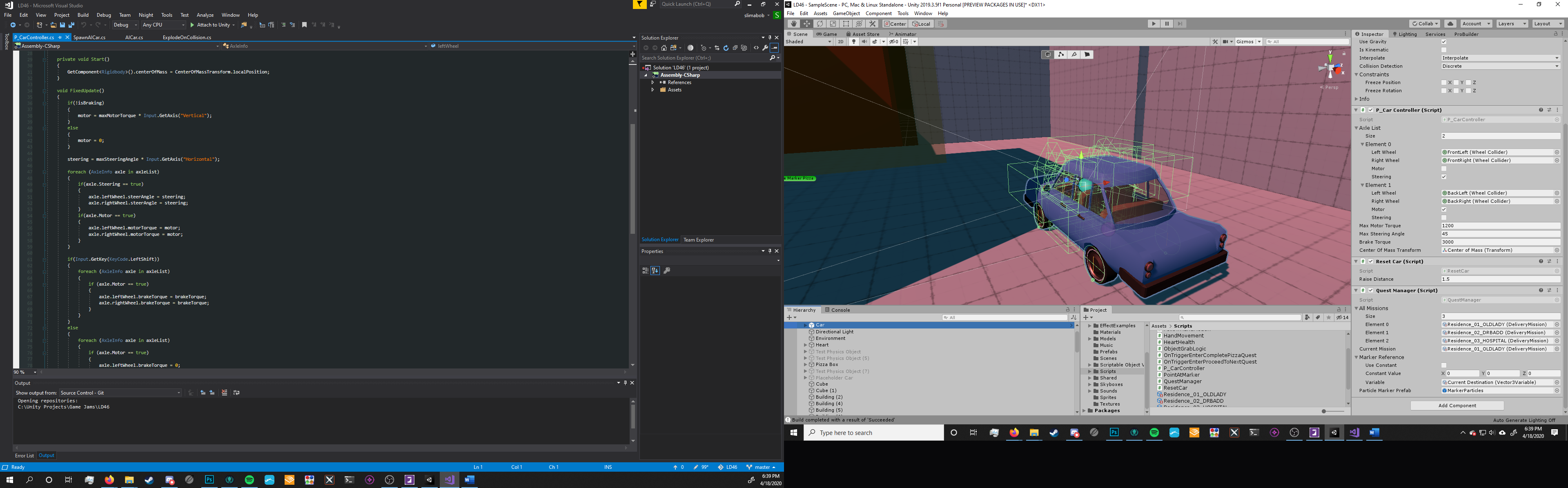Open the Shaded draw mode dropdown

(808, 42)
